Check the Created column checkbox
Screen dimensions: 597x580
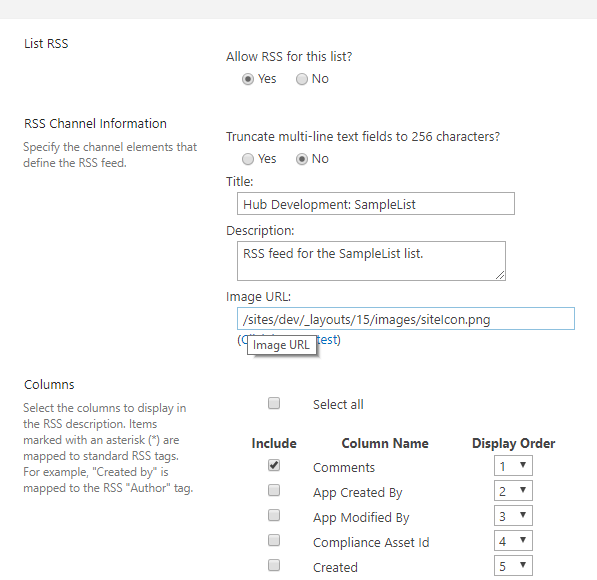tap(274, 565)
